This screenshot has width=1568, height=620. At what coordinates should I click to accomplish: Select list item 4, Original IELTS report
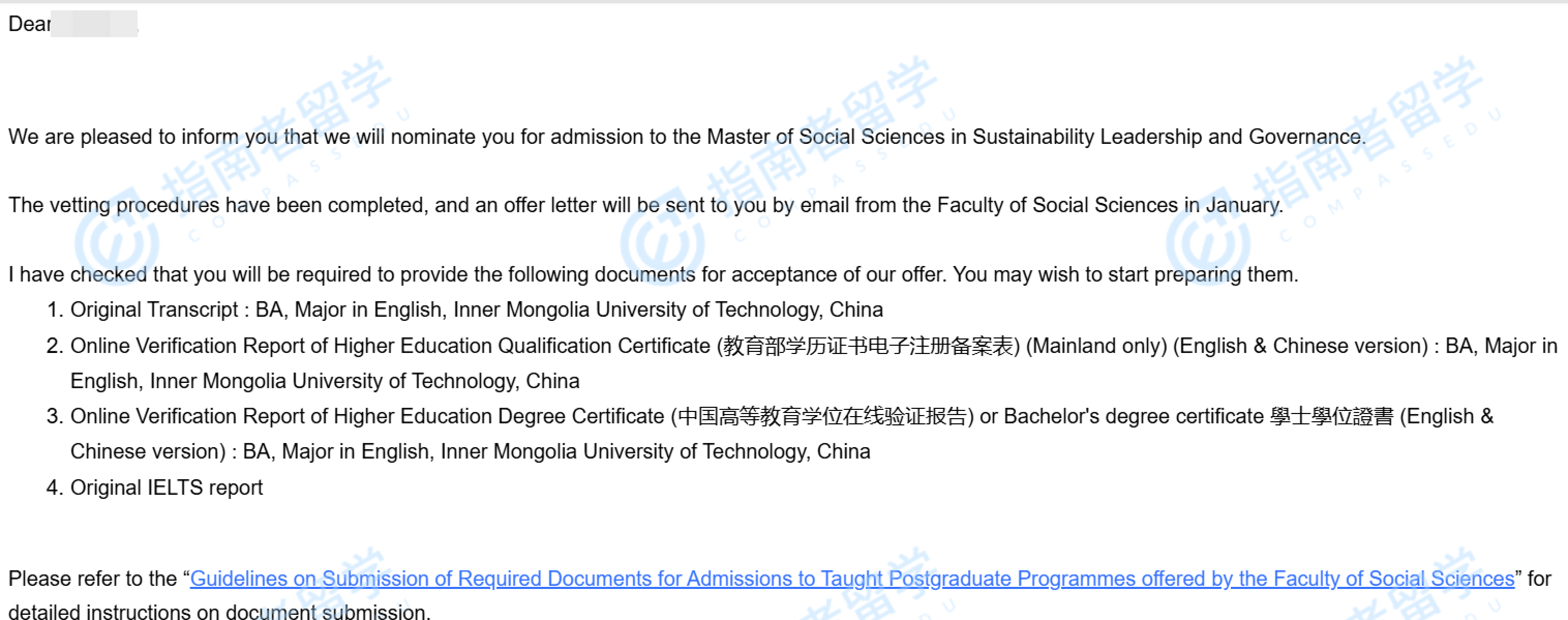[166, 487]
